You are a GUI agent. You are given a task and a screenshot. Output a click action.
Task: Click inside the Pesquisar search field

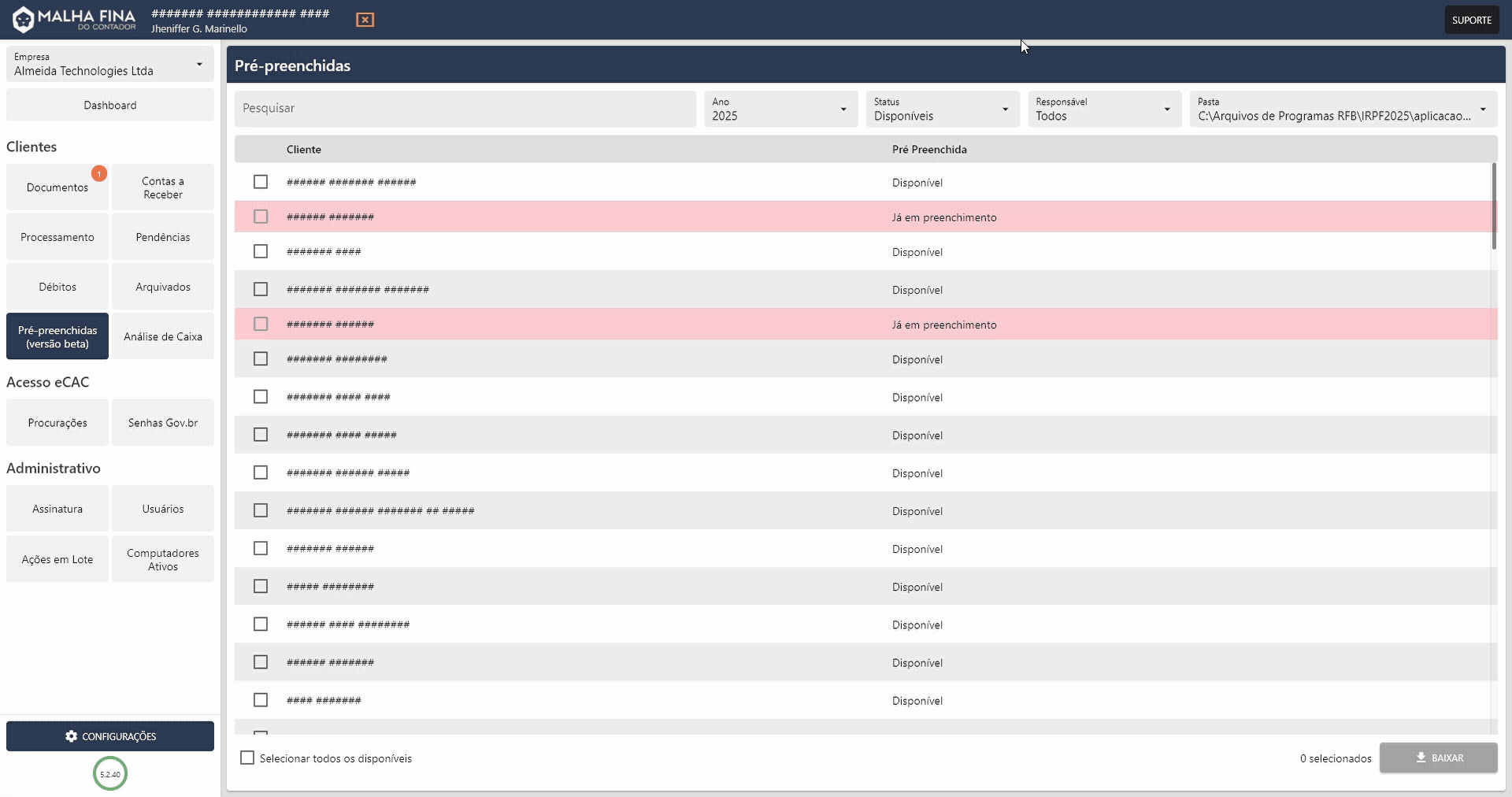click(x=465, y=109)
